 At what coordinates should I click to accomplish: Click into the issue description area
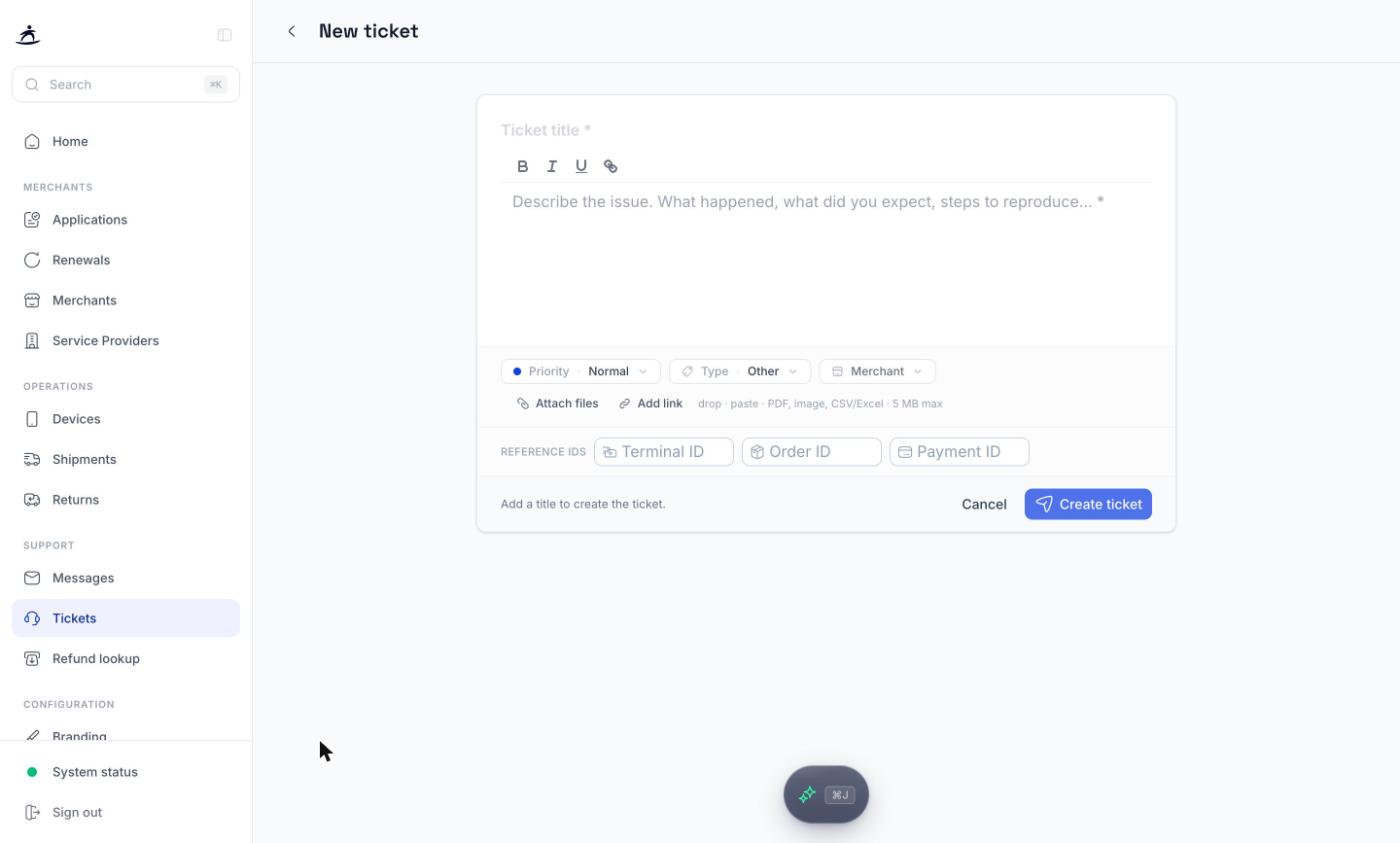coord(826,264)
